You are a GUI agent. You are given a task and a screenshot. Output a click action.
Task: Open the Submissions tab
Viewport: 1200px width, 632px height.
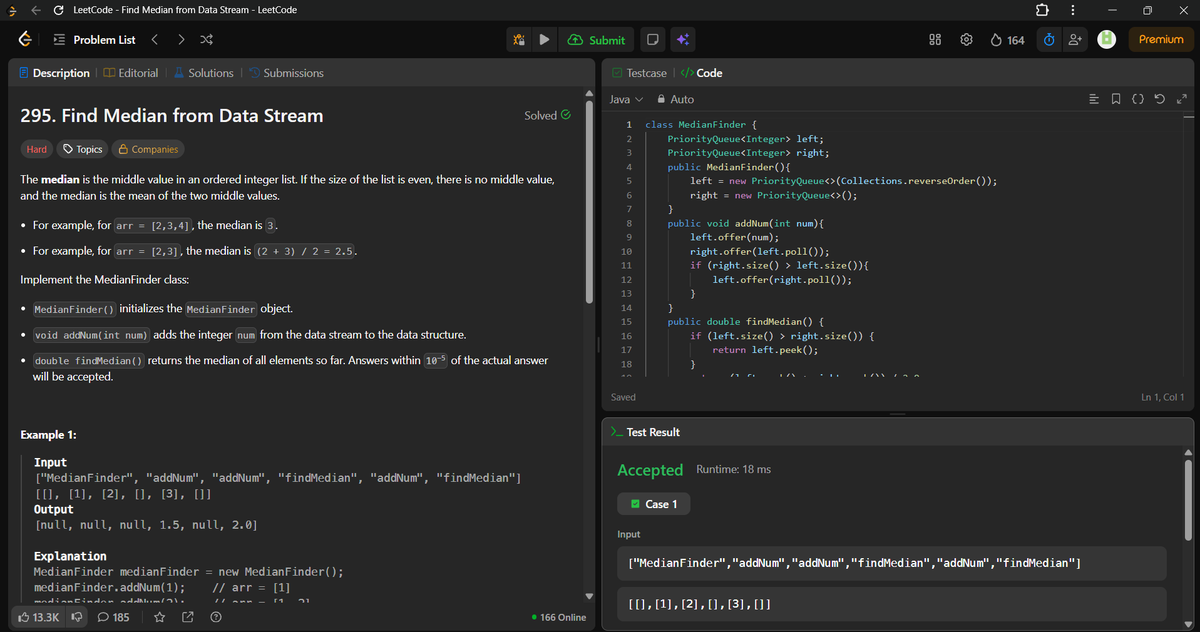pos(285,73)
